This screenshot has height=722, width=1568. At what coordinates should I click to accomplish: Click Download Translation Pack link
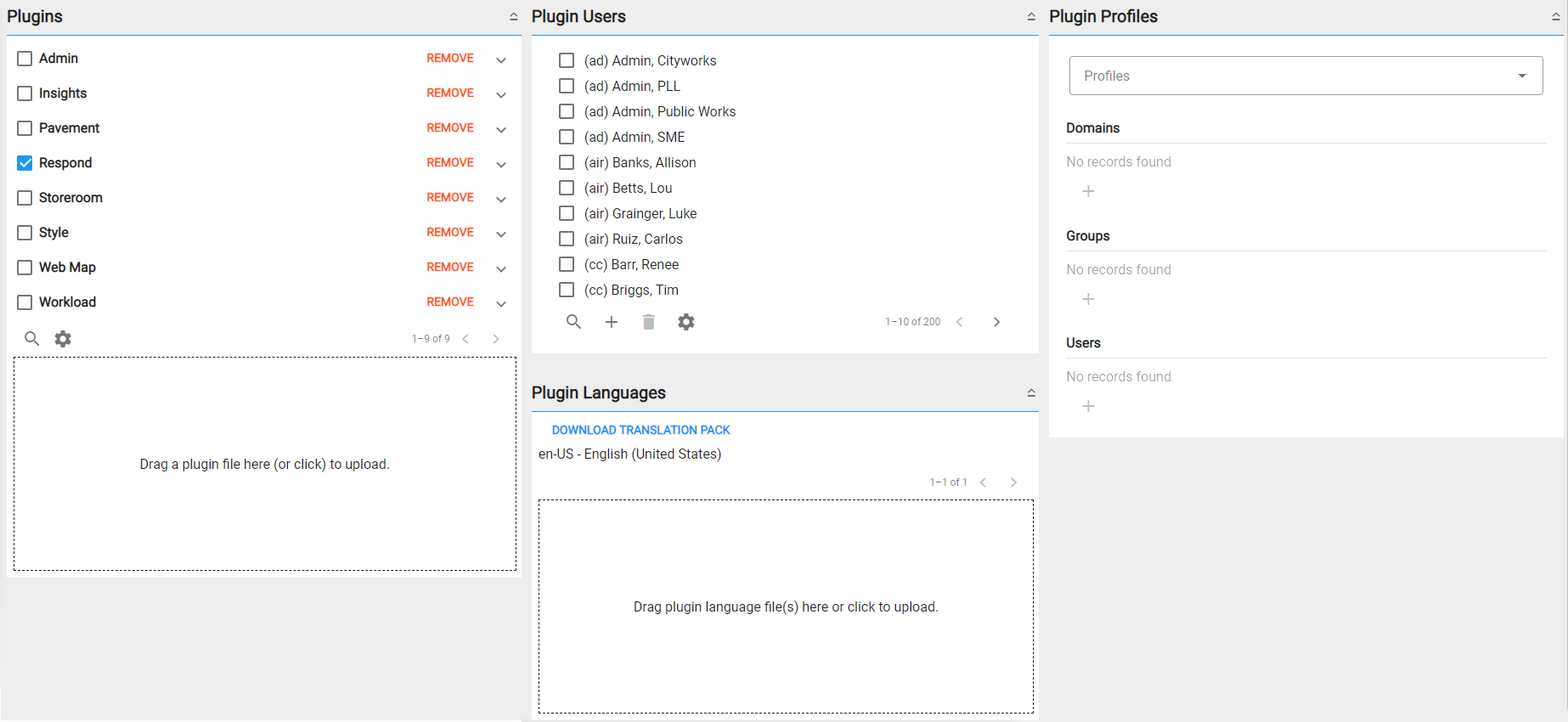tap(640, 430)
